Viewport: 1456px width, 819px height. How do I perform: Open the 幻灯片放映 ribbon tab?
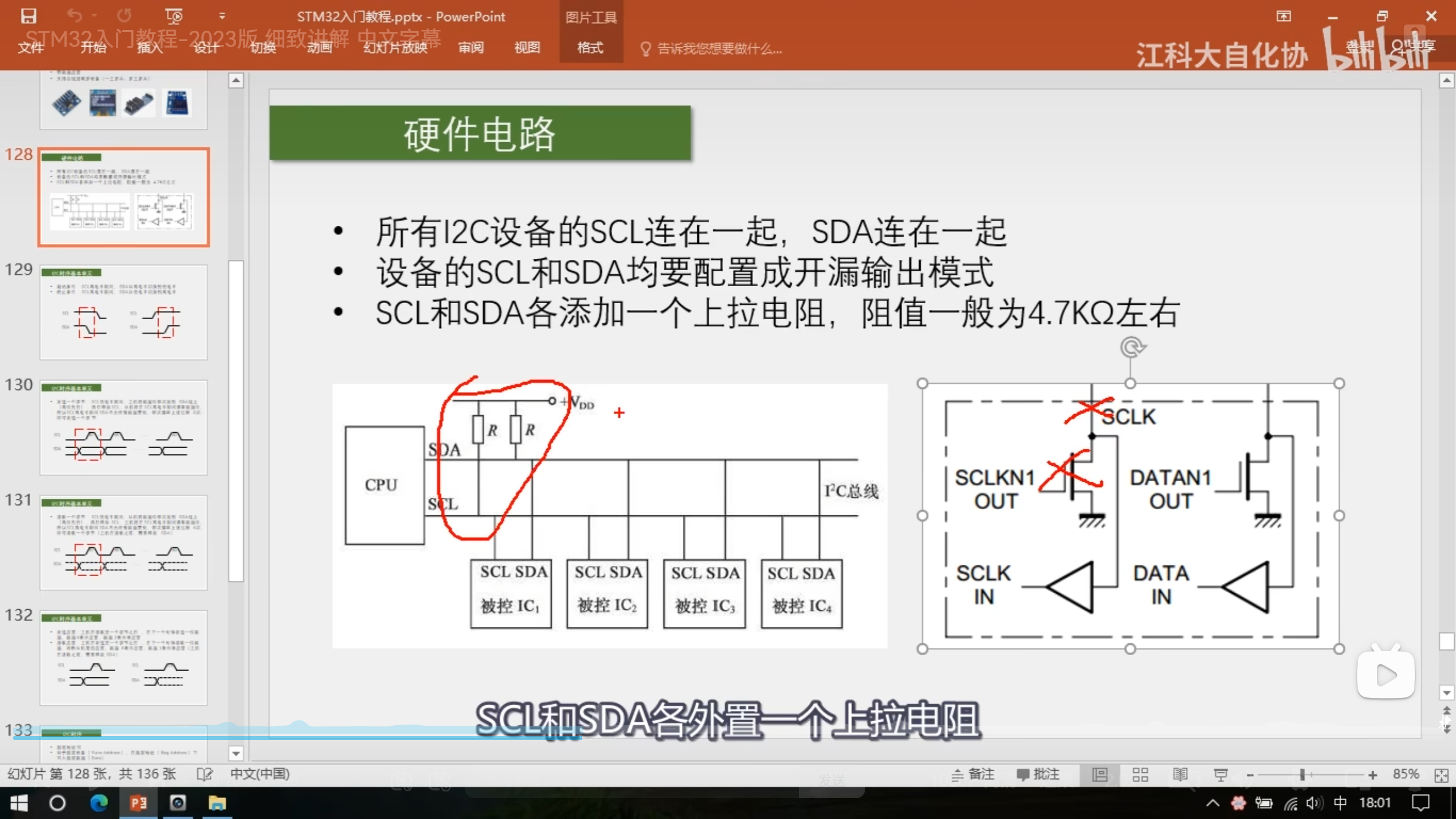tap(395, 48)
